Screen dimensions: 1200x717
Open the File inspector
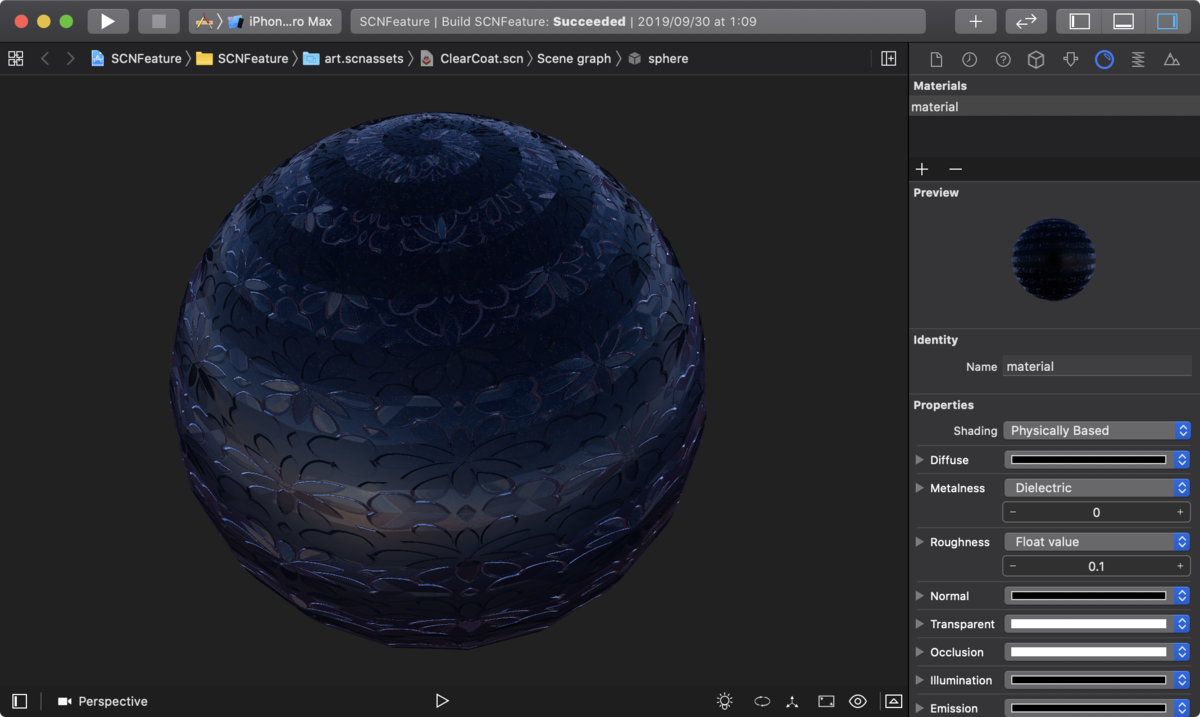click(936, 60)
